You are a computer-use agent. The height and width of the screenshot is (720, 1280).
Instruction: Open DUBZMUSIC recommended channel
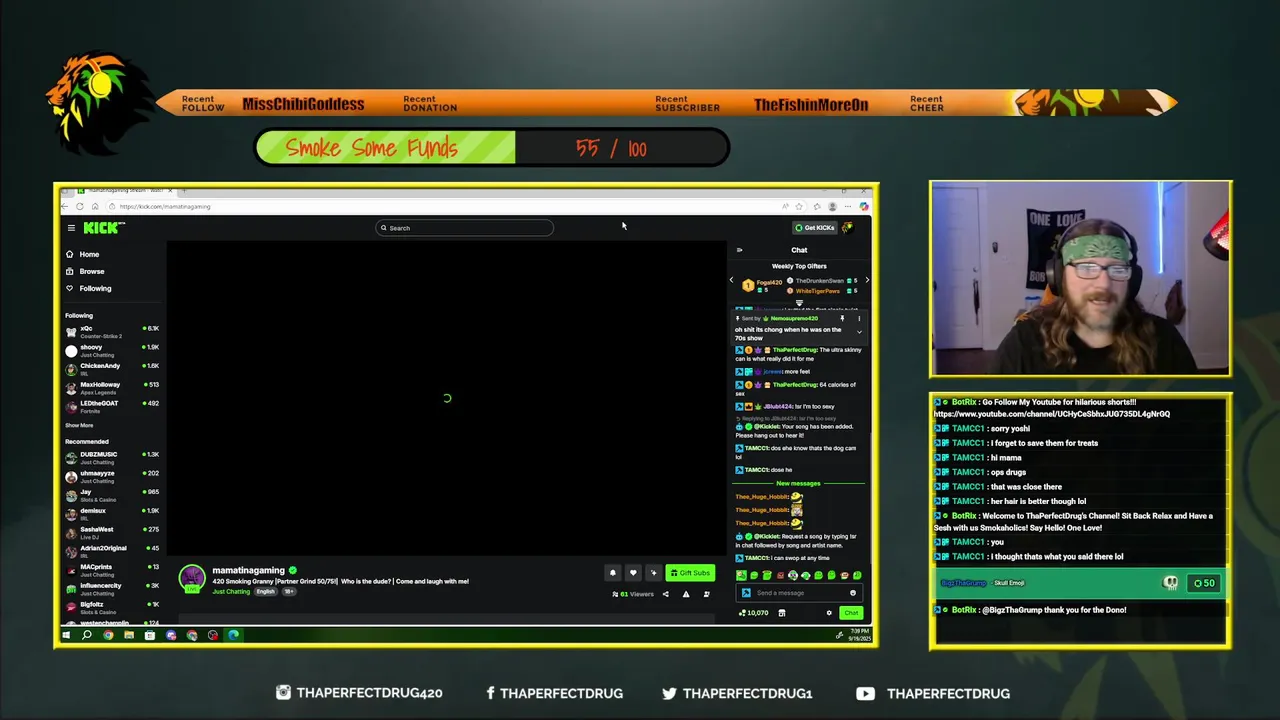tap(112, 457)
